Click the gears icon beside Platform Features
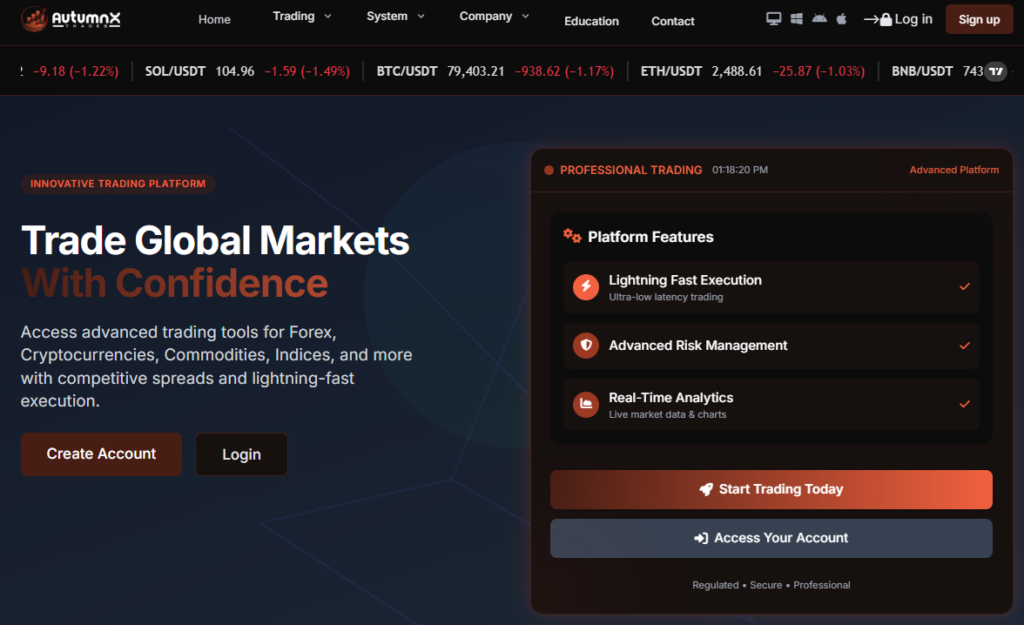1024x625 pixels. [572, 236]
